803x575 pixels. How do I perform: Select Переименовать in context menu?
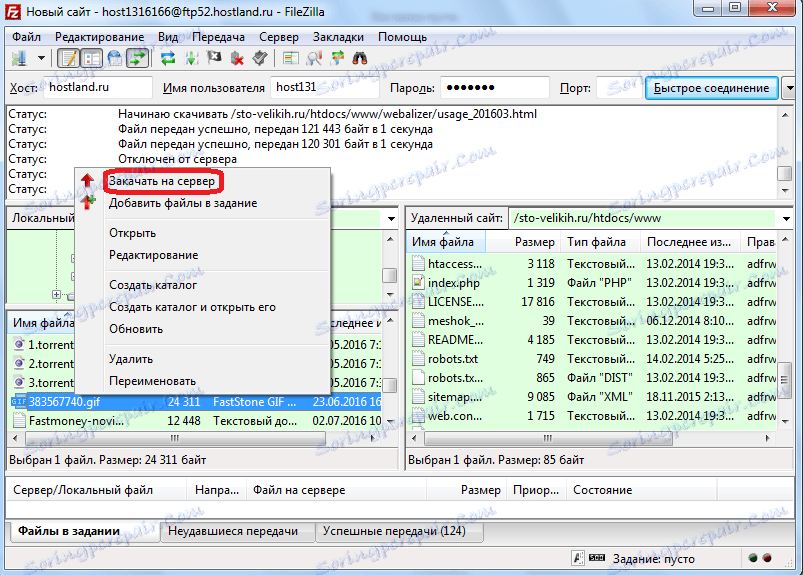[152, 381]
